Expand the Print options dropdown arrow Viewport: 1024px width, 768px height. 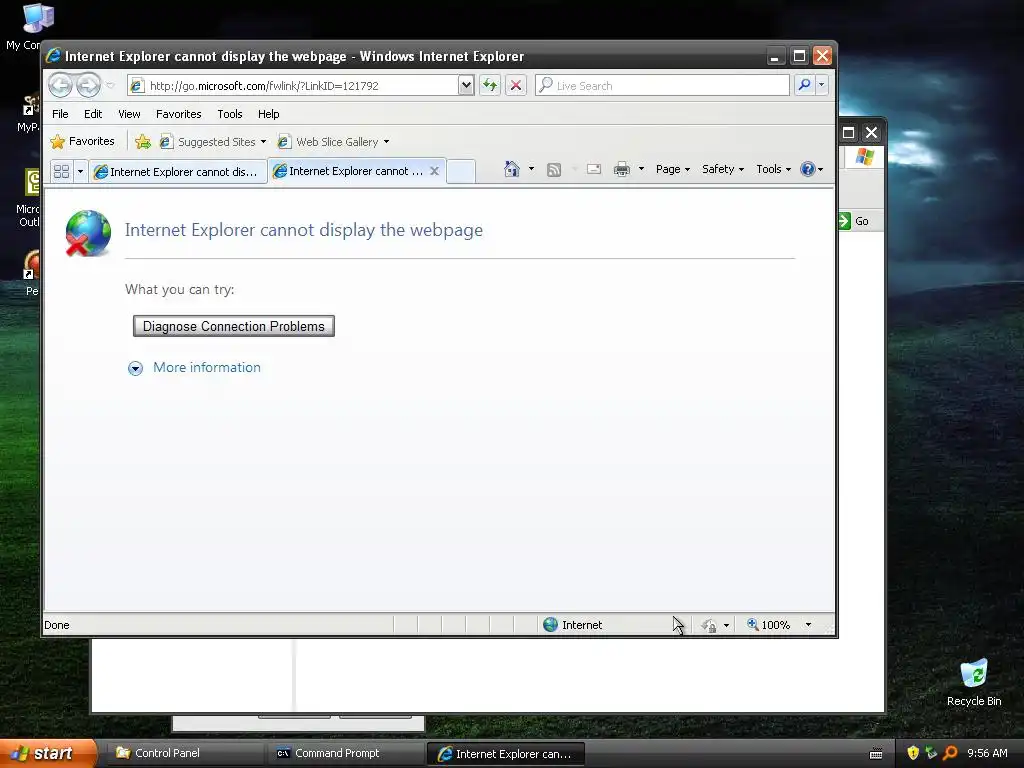tap(641, 169)
